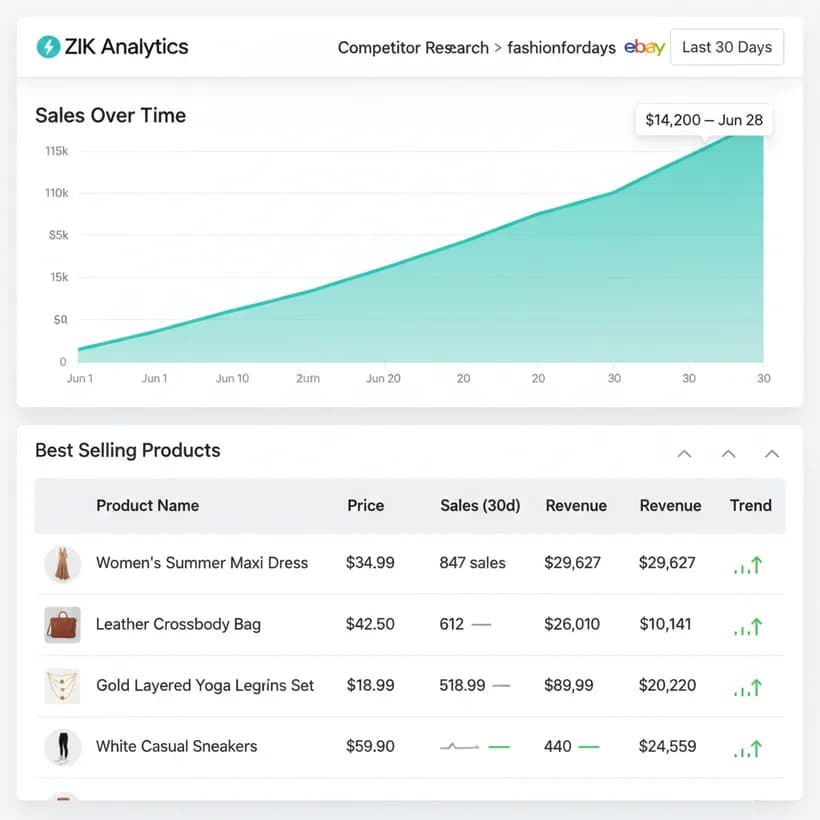Click the ZIK Analytics lightning logo icon
820x820 pixels.
(x=48, y=47)
